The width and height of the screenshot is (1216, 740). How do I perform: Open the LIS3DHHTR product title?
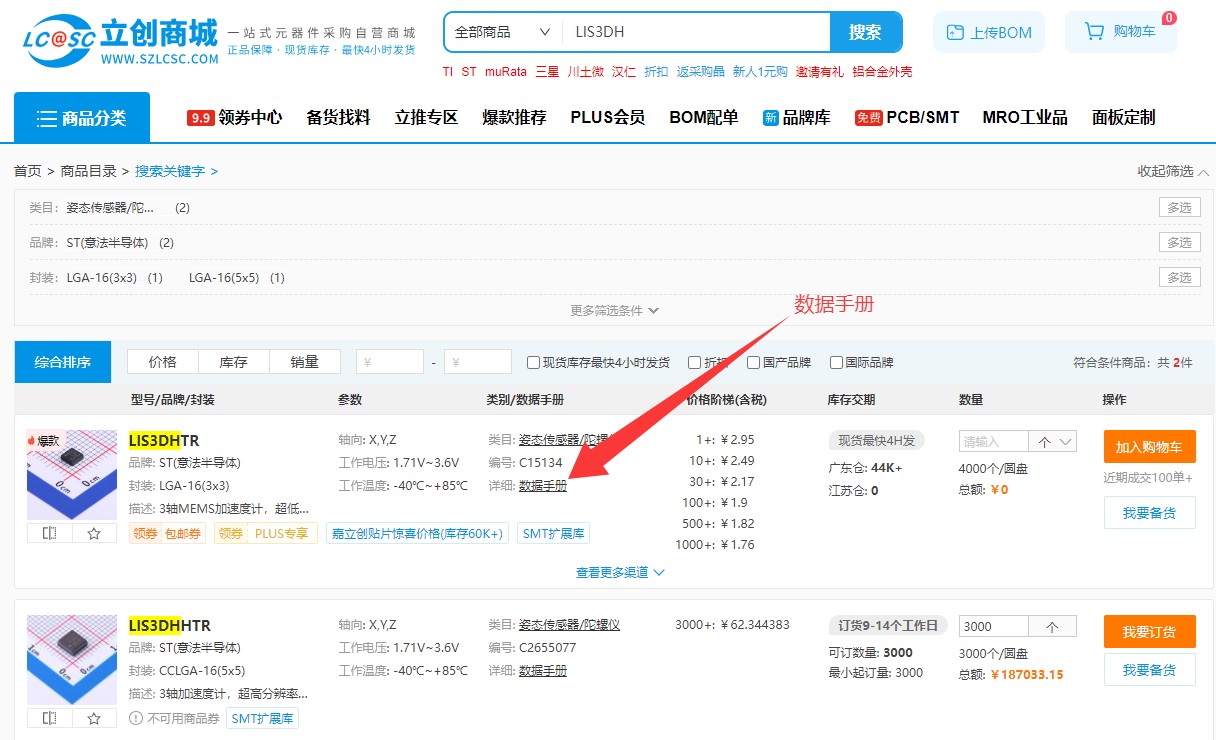[x=170, y=625]
